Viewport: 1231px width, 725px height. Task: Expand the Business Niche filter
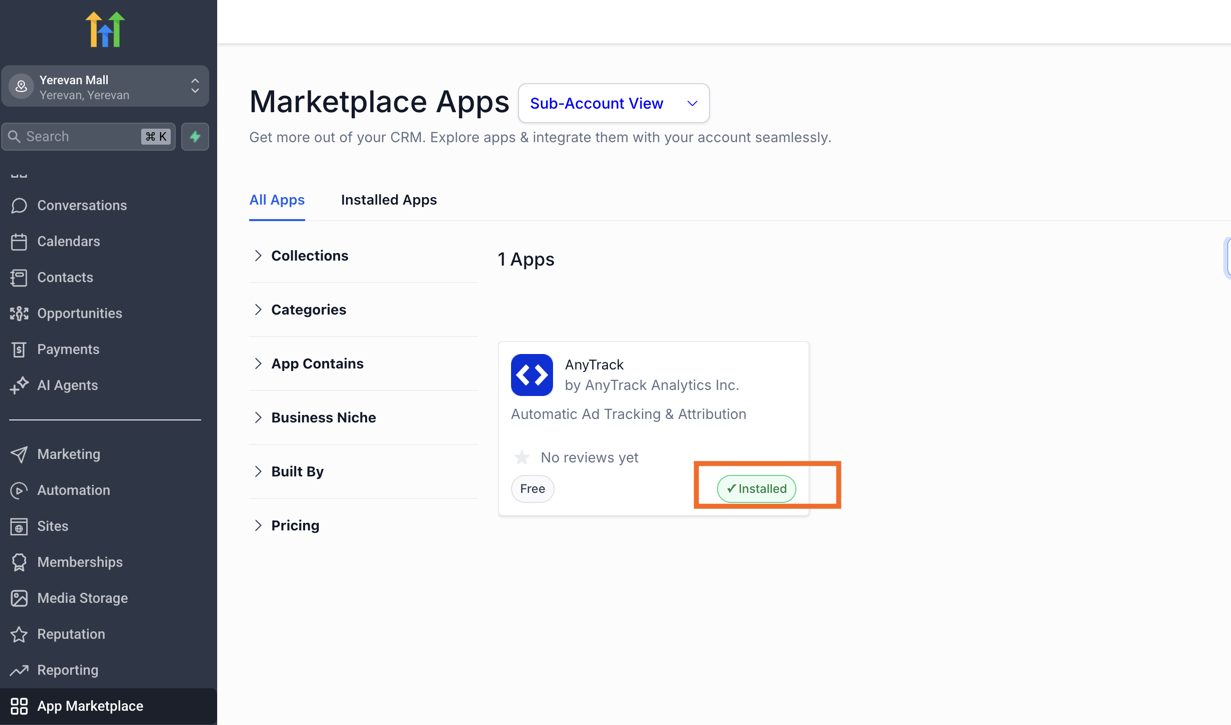(363, 418)
